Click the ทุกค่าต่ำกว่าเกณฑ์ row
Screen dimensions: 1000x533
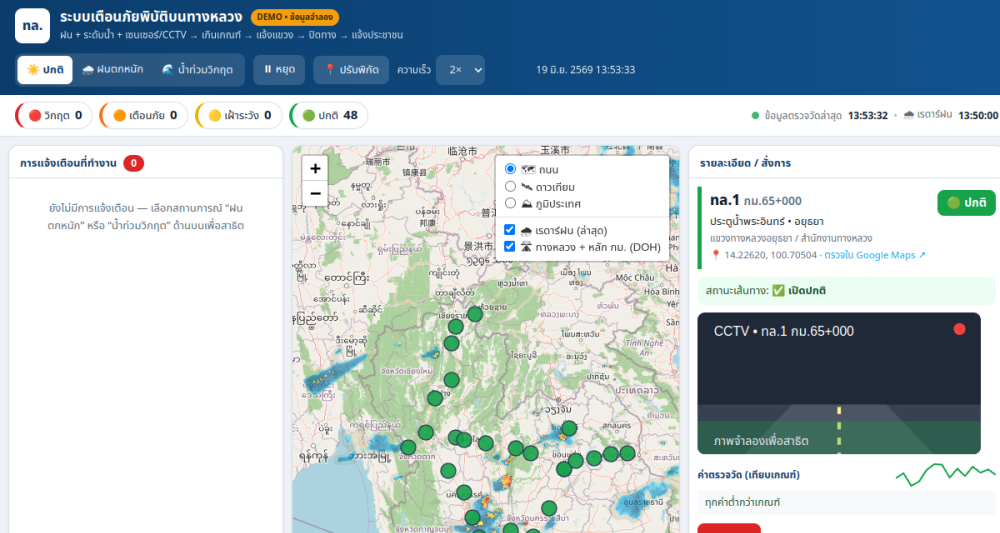click(846, 502)
